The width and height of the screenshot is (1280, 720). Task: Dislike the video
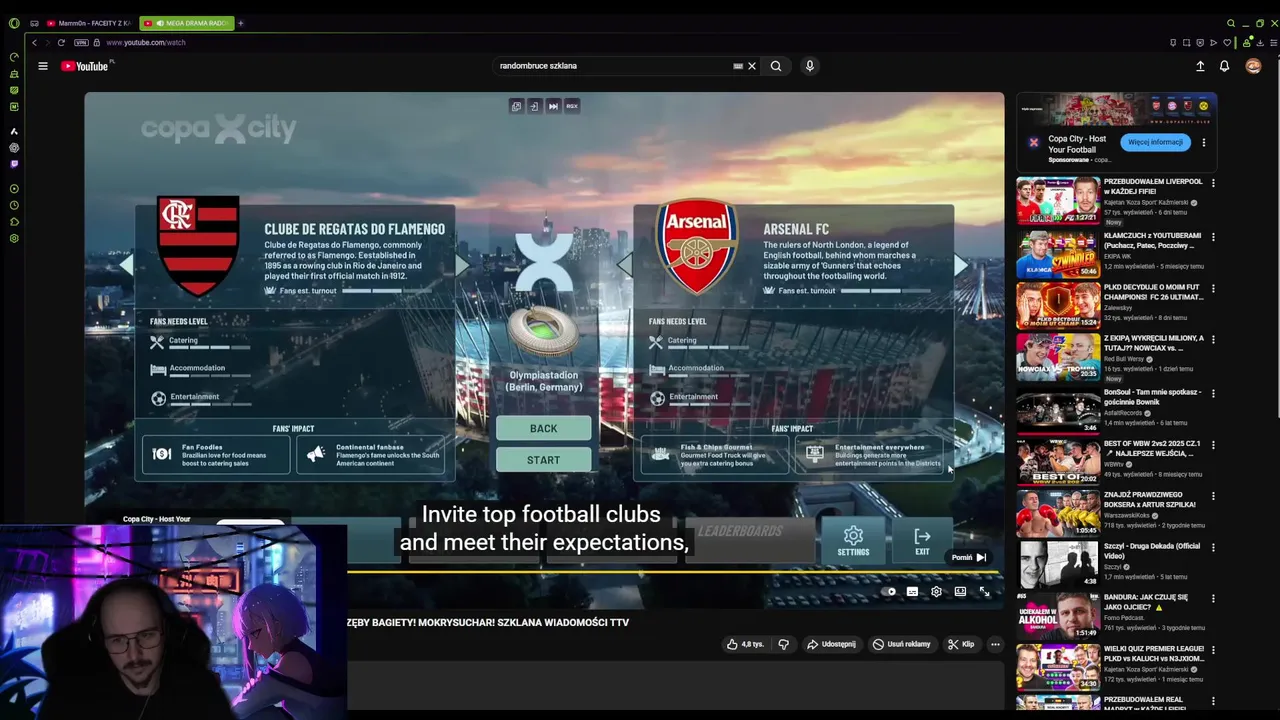783,645
